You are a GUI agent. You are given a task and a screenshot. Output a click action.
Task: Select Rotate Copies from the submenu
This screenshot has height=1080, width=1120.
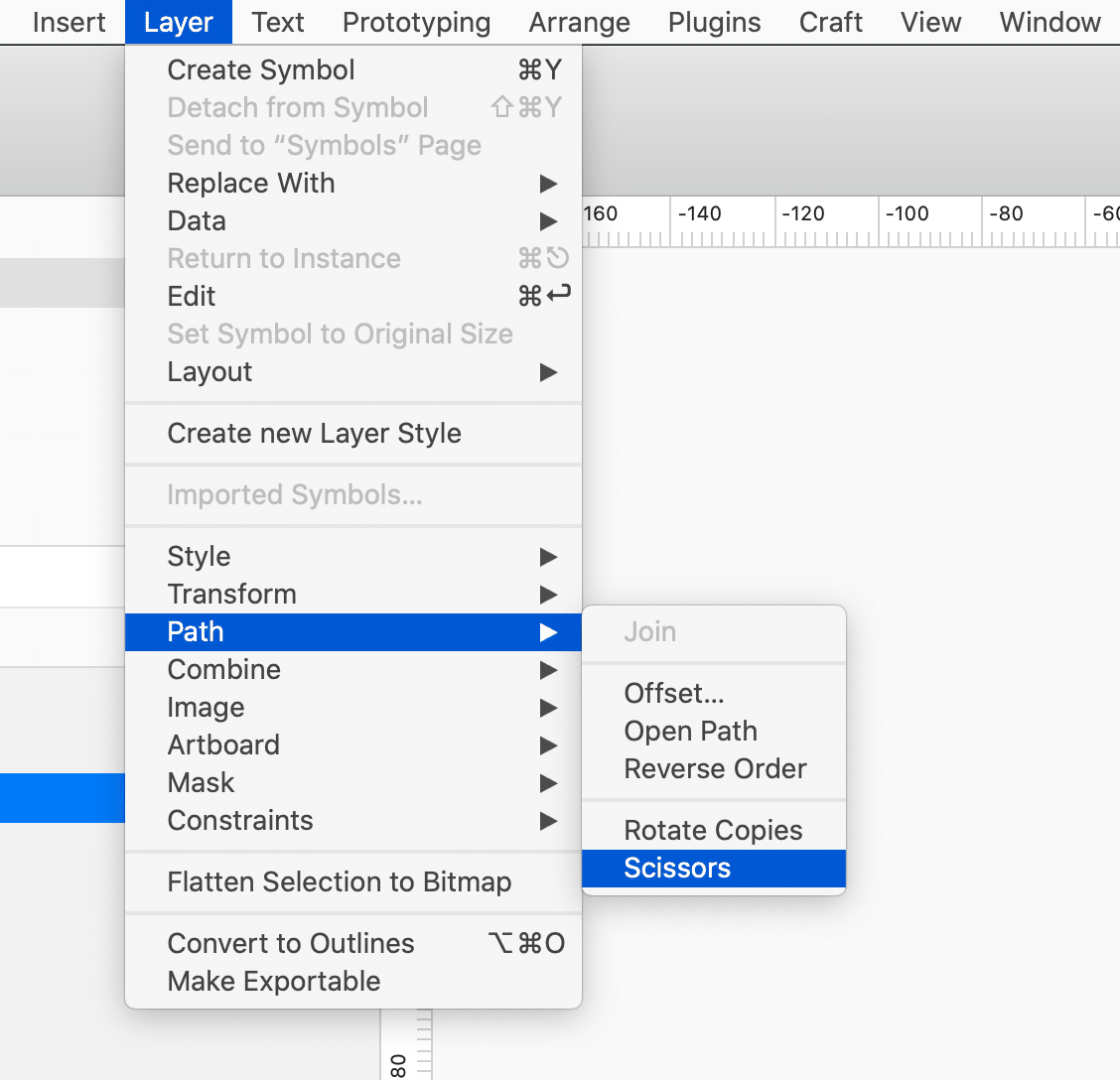click(x=713, y=831)
